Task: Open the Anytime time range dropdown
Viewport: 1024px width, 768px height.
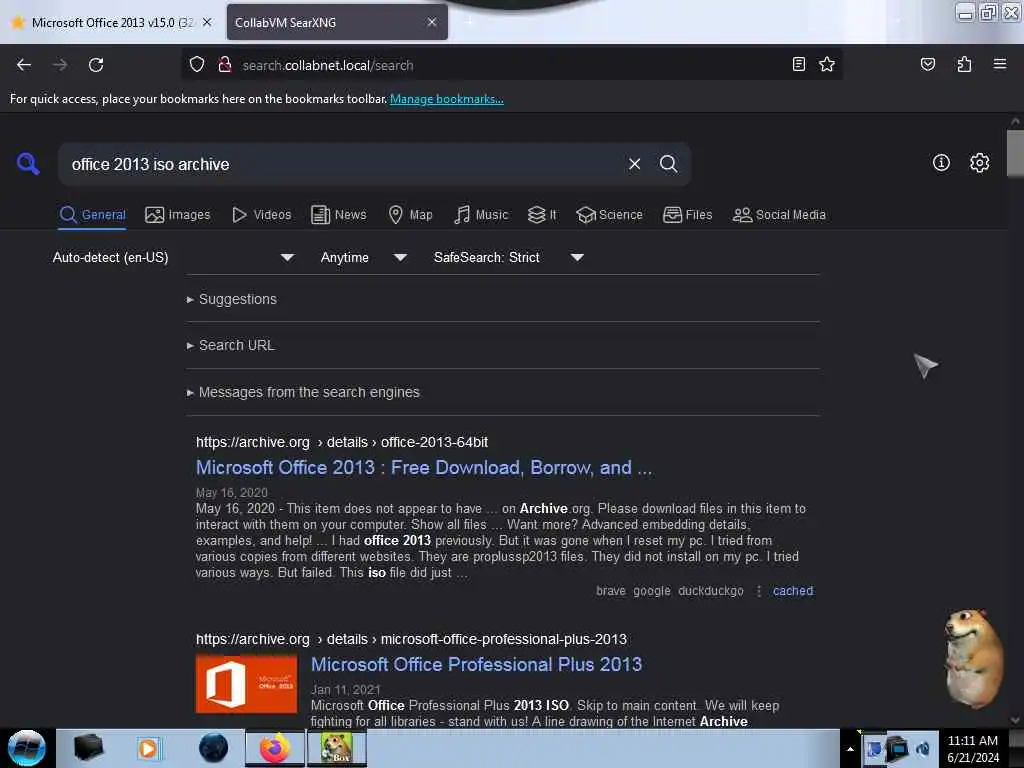Action: click(364, 257)
